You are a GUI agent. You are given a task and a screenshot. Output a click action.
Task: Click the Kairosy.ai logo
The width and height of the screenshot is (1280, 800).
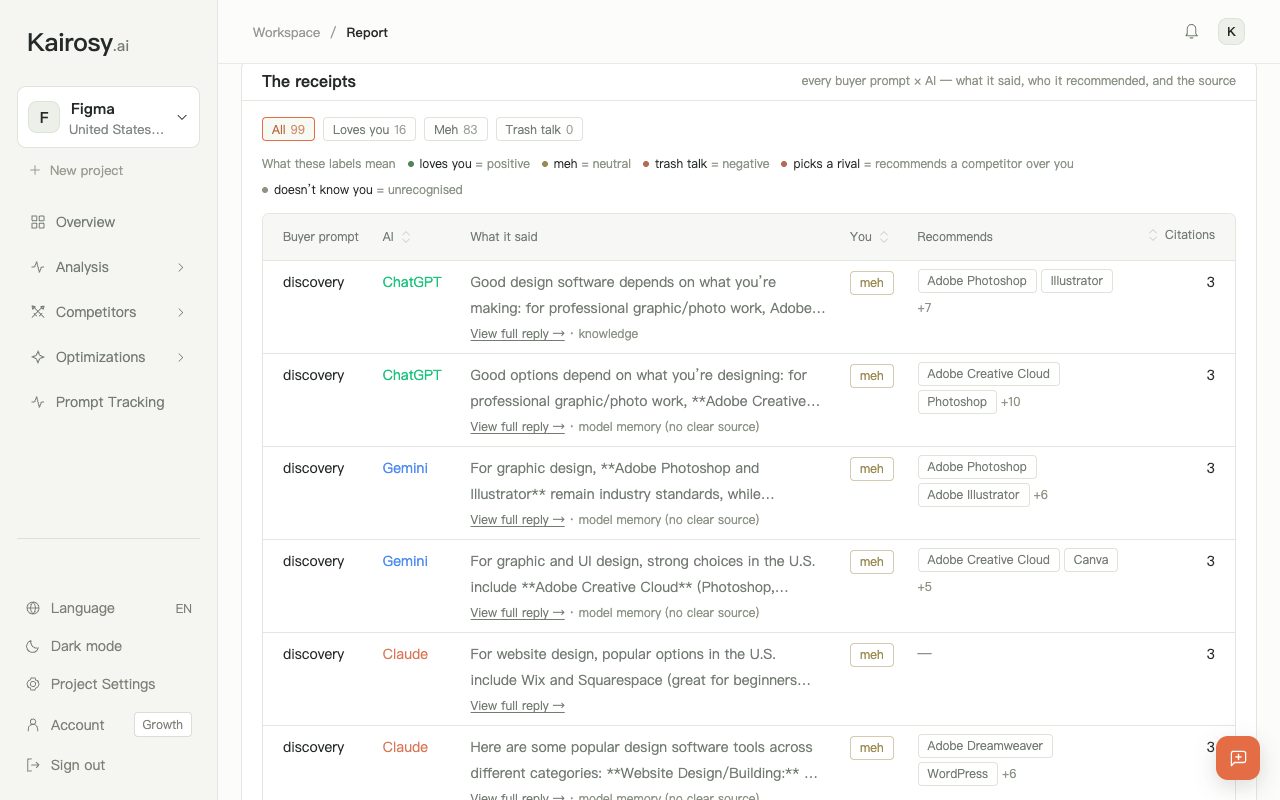[78, 43]
